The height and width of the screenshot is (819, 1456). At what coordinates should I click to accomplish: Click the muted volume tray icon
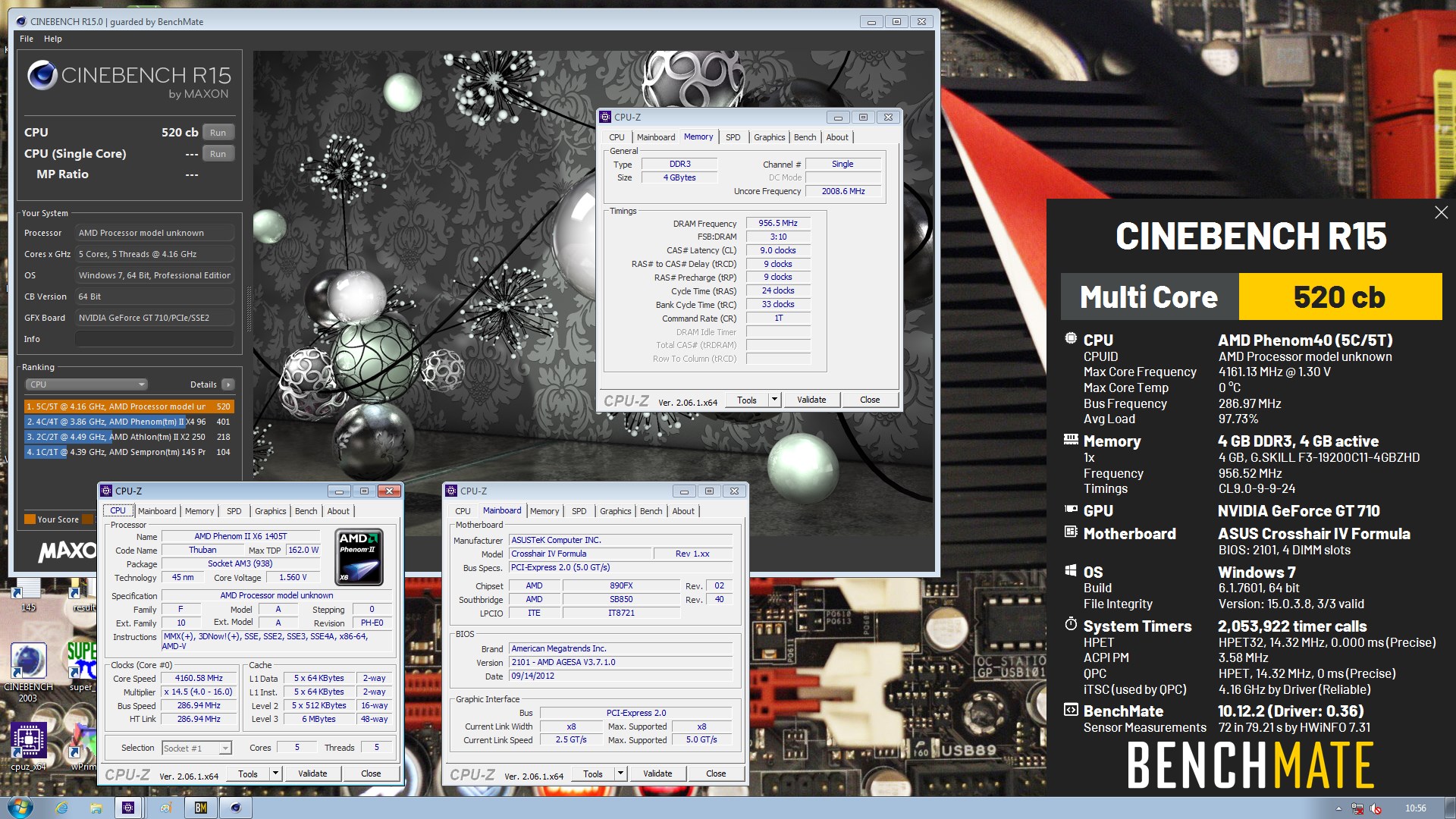pos(1375,808)
